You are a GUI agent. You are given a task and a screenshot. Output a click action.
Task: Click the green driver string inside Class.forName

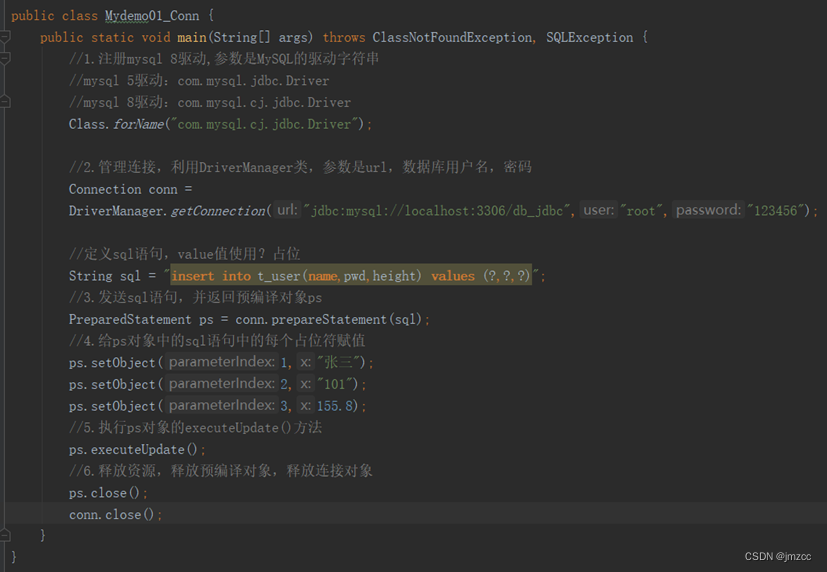click(264, 124)
